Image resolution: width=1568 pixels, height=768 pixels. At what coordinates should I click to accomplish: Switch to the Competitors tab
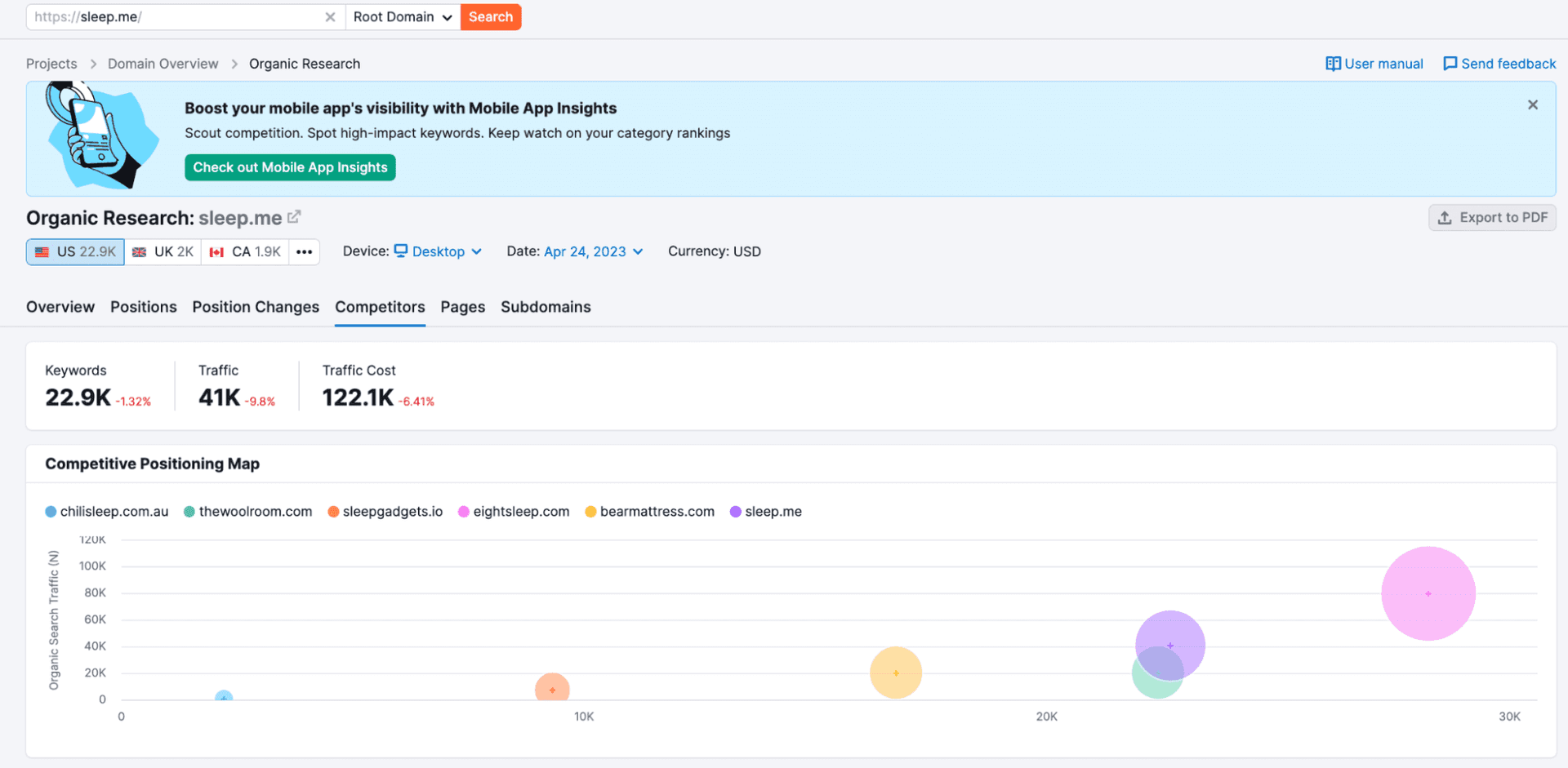pos(380,307)
